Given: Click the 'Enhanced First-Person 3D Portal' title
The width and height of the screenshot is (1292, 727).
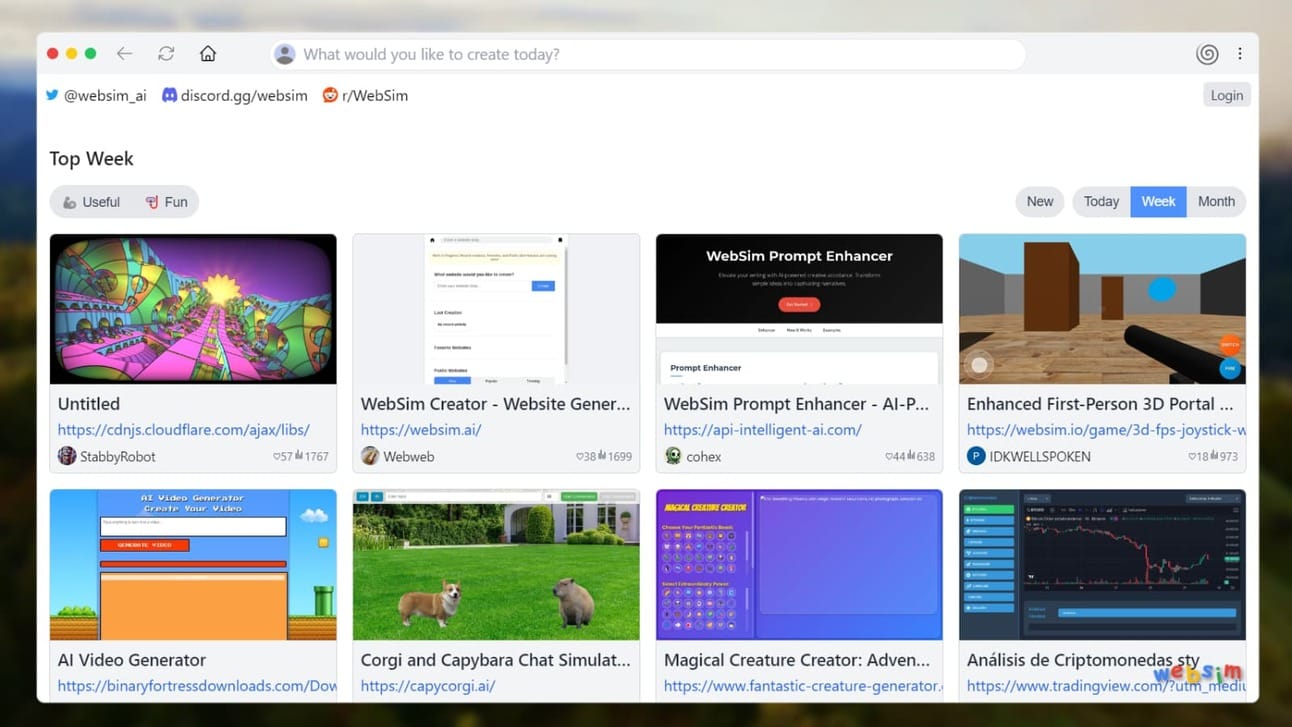Looking at the screenshot, I should click(x=1100, y=404).
